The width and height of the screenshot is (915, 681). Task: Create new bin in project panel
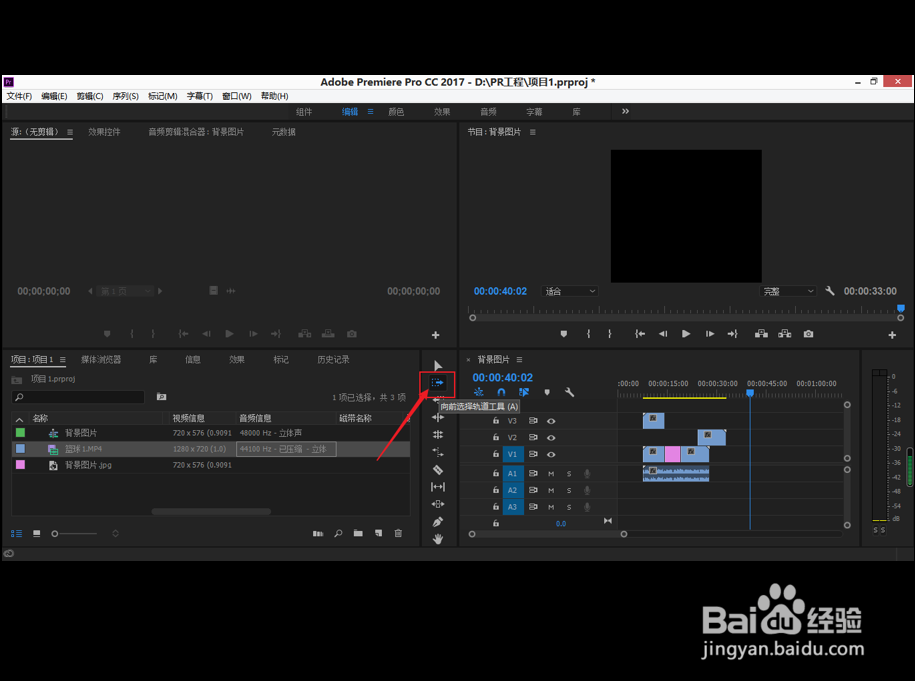click(358, 533)
